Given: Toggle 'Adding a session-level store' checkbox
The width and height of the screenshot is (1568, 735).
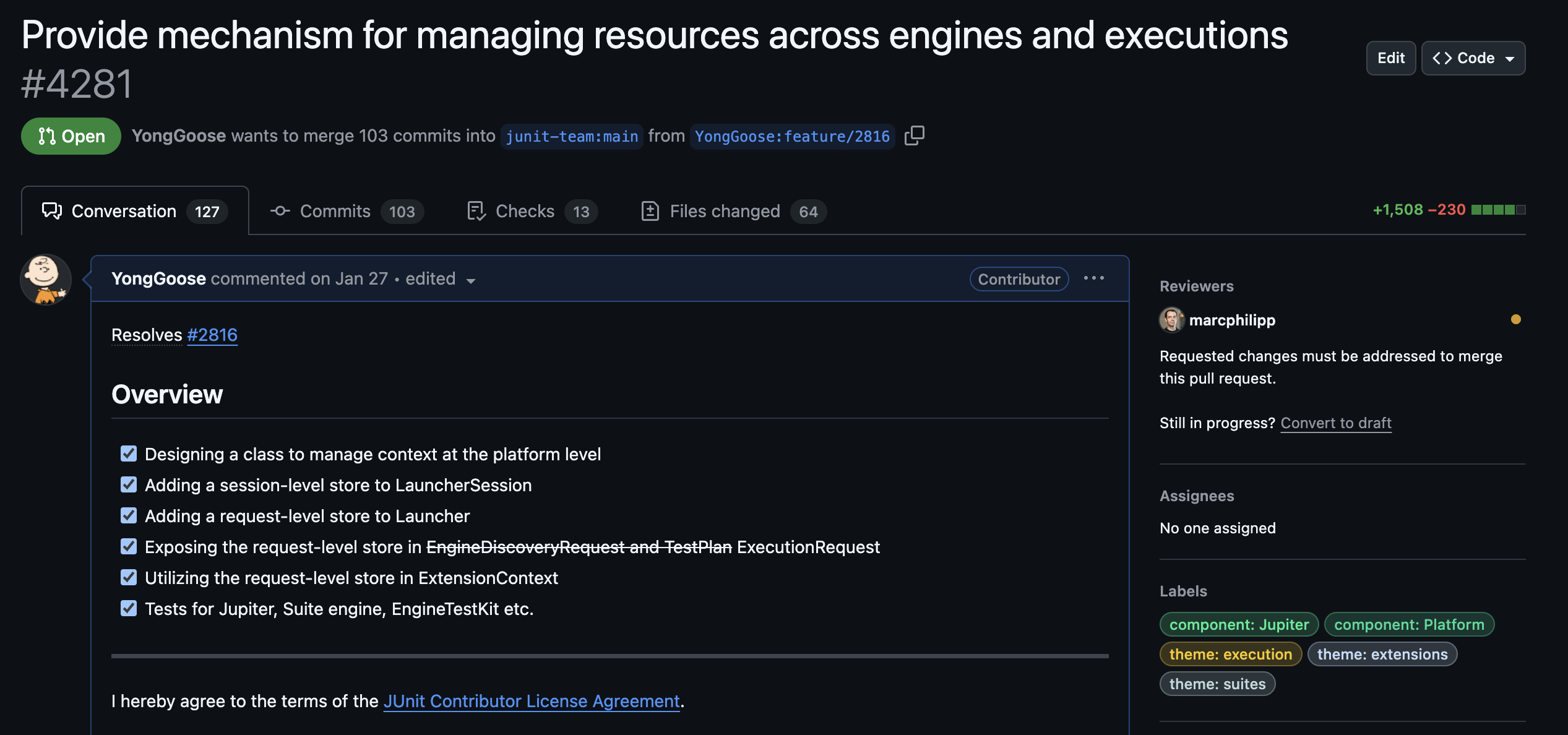Looking at the screenshot, I should pyautogui.click(x=129, y=484).
